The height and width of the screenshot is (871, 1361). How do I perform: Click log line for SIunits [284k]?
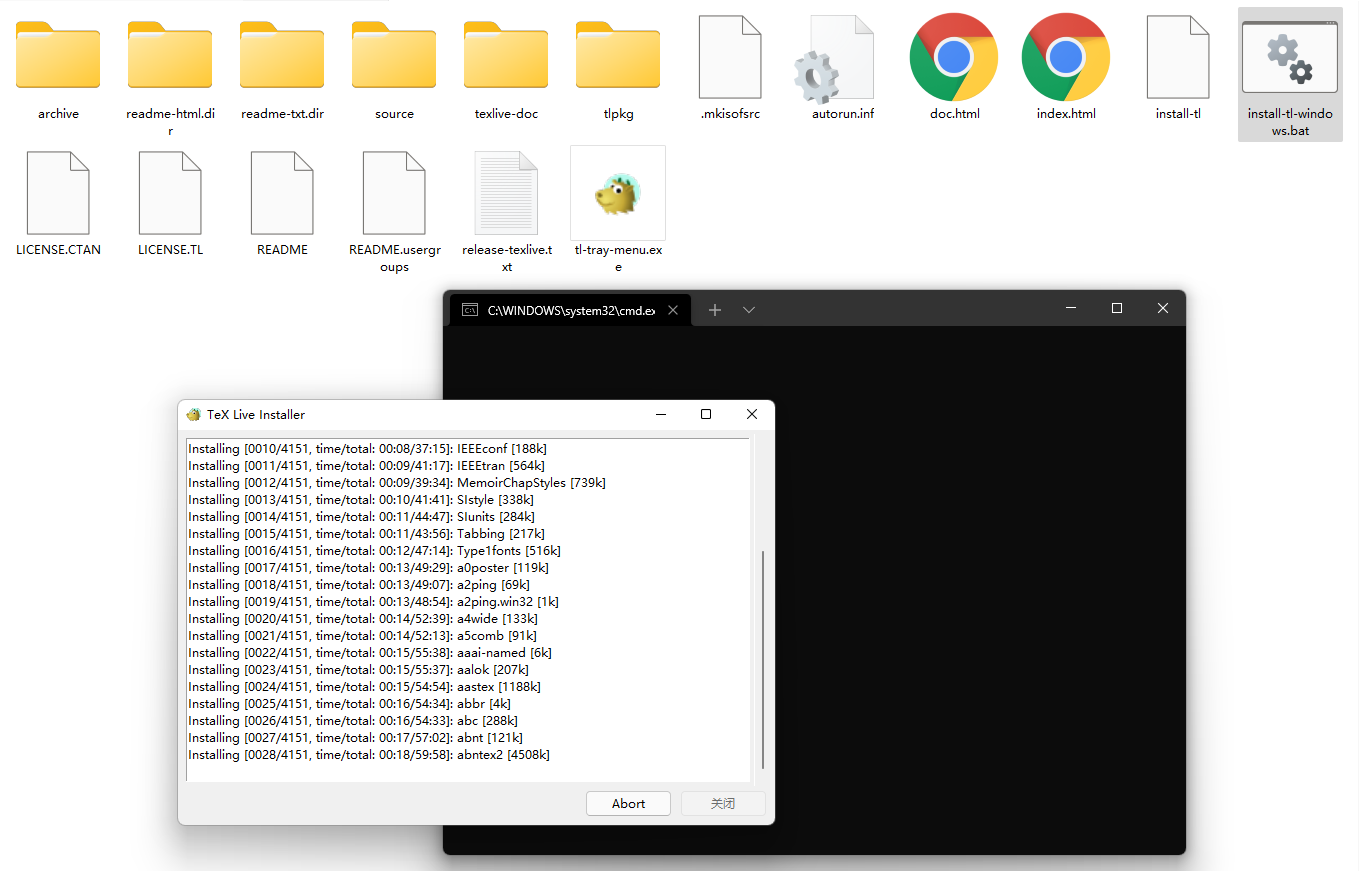click(x=362, y=516)
